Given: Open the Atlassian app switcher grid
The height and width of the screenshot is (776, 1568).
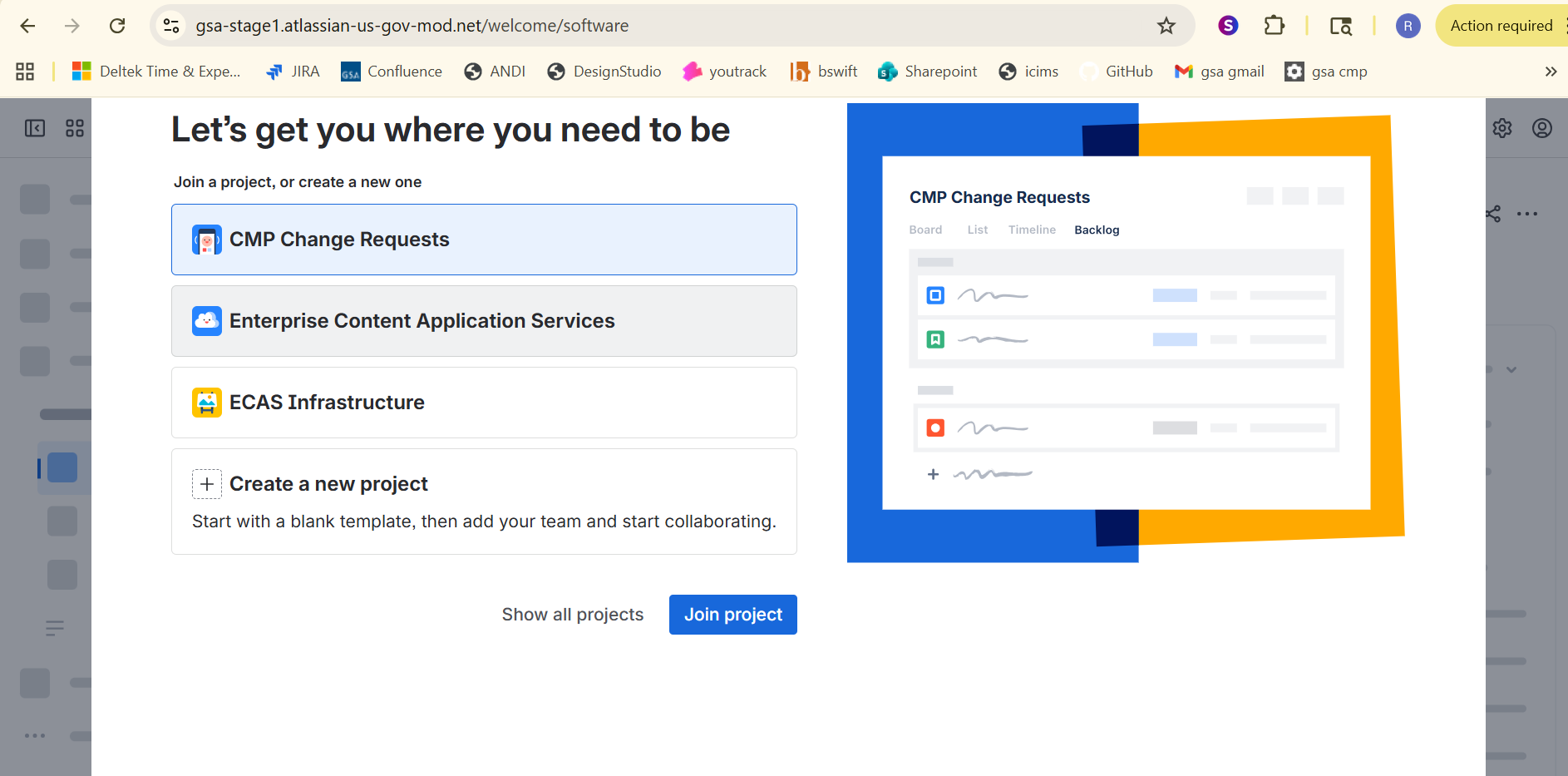Looking at the screenshot, I should click(x=75, y=128).
